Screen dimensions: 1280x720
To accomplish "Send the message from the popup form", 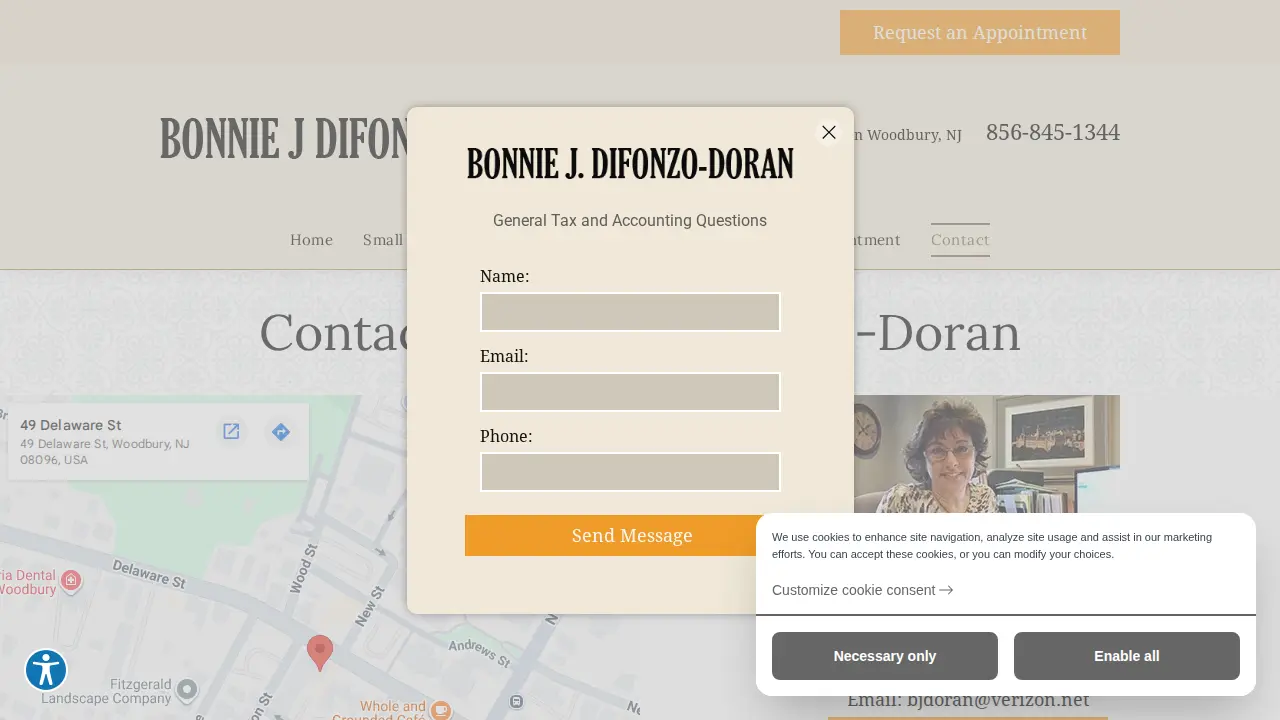I will 632,535.
